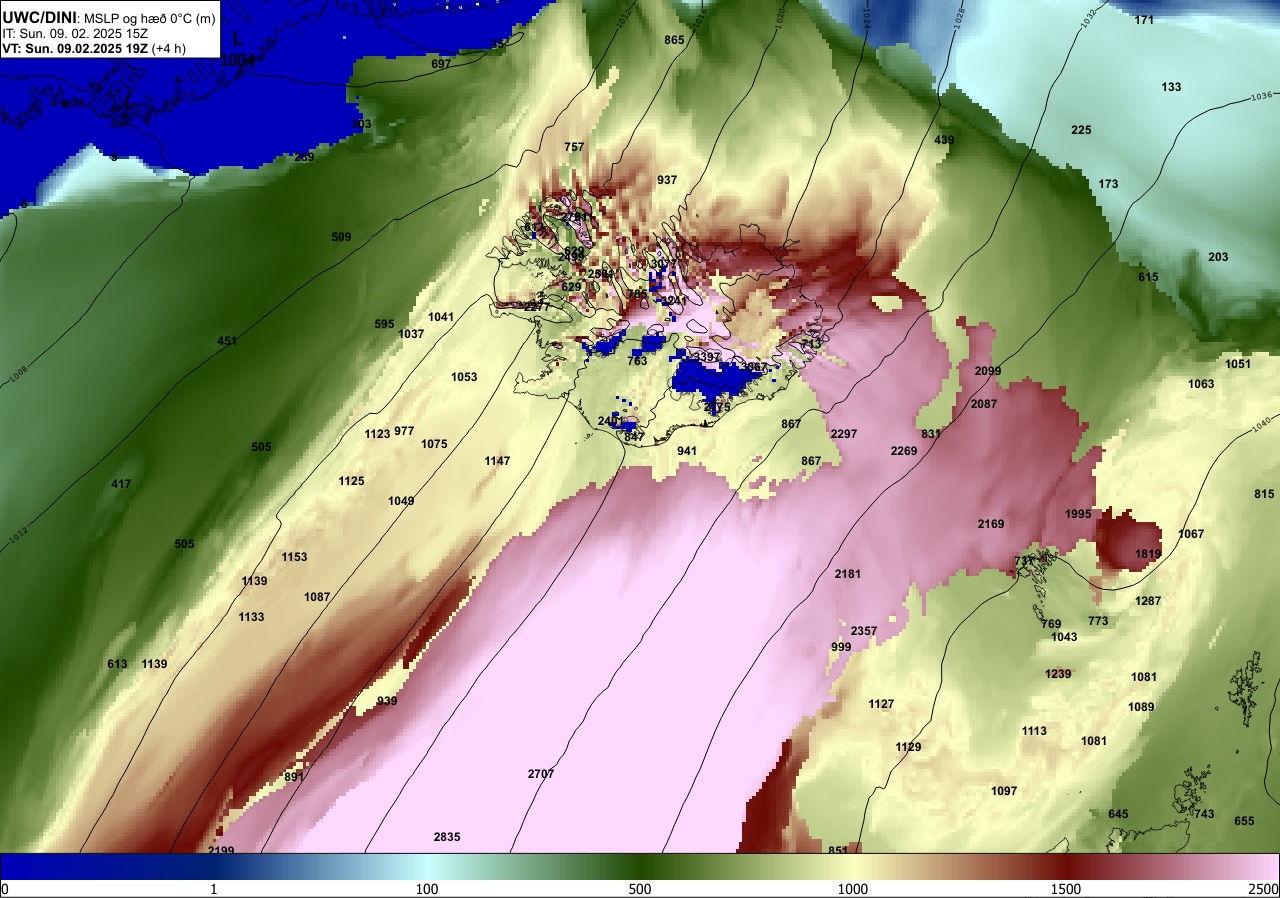This screenshot has height=898, width=1280.
Task: Click the height value 1287
Action: coord(1148,601)
